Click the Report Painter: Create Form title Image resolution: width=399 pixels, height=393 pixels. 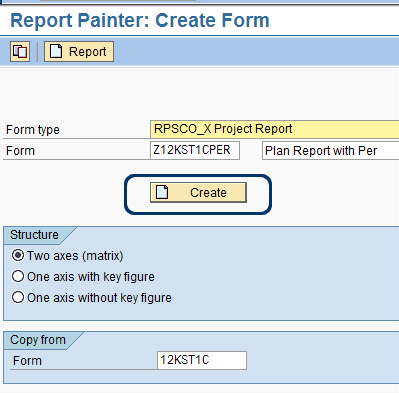140,20
